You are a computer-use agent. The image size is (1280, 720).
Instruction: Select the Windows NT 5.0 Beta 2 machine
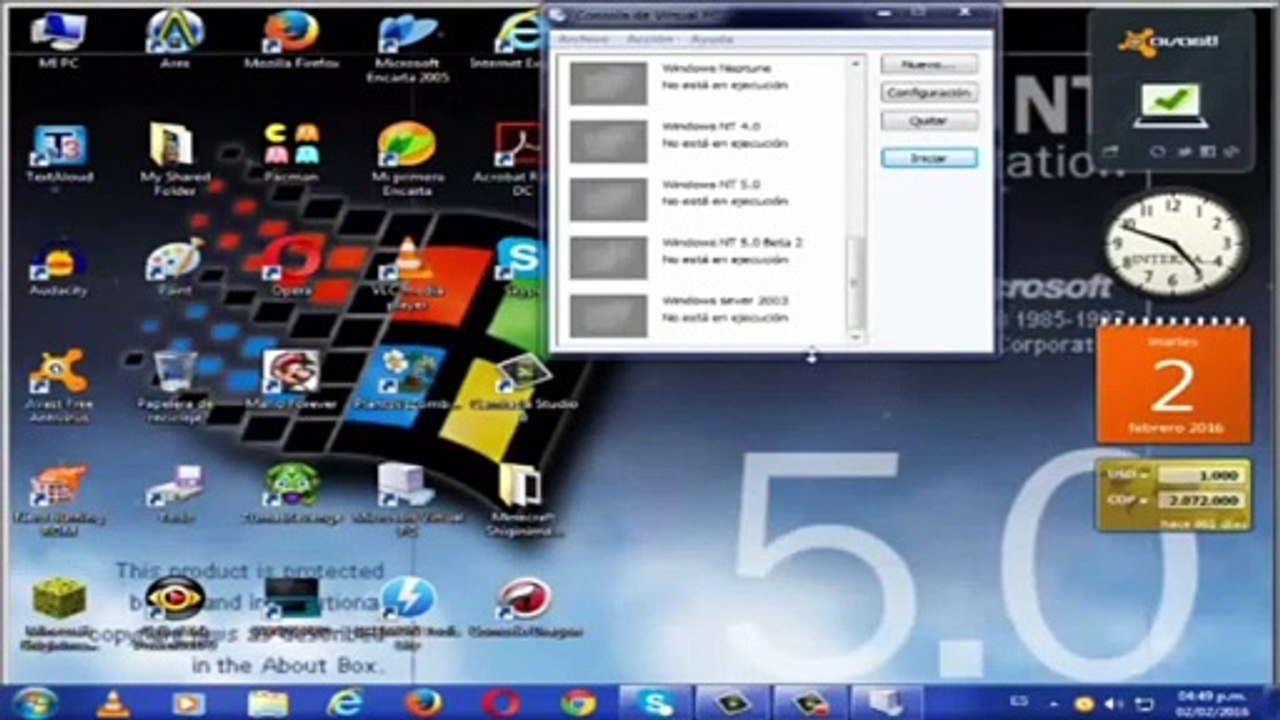point(705,257)
